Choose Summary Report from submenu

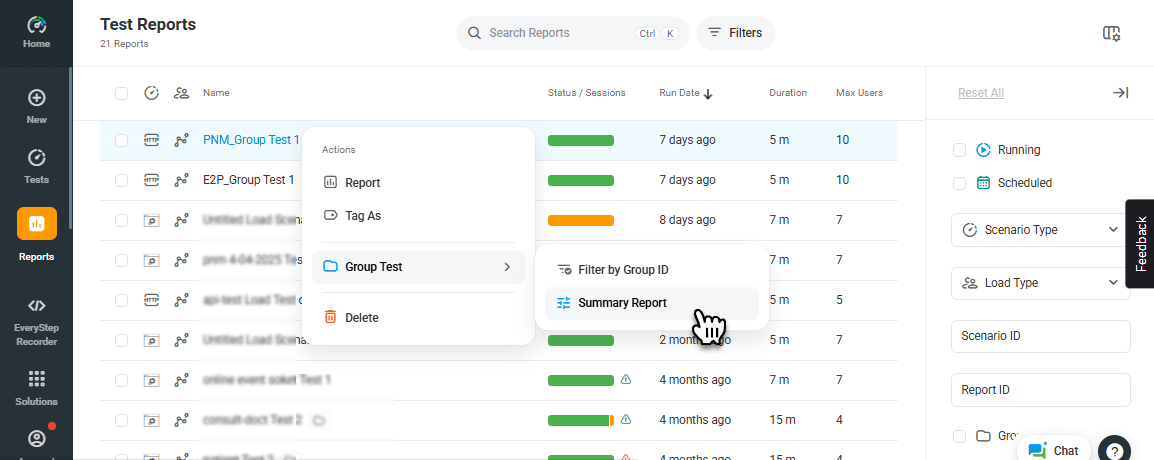pyautogui.click(x=622, y=303)
